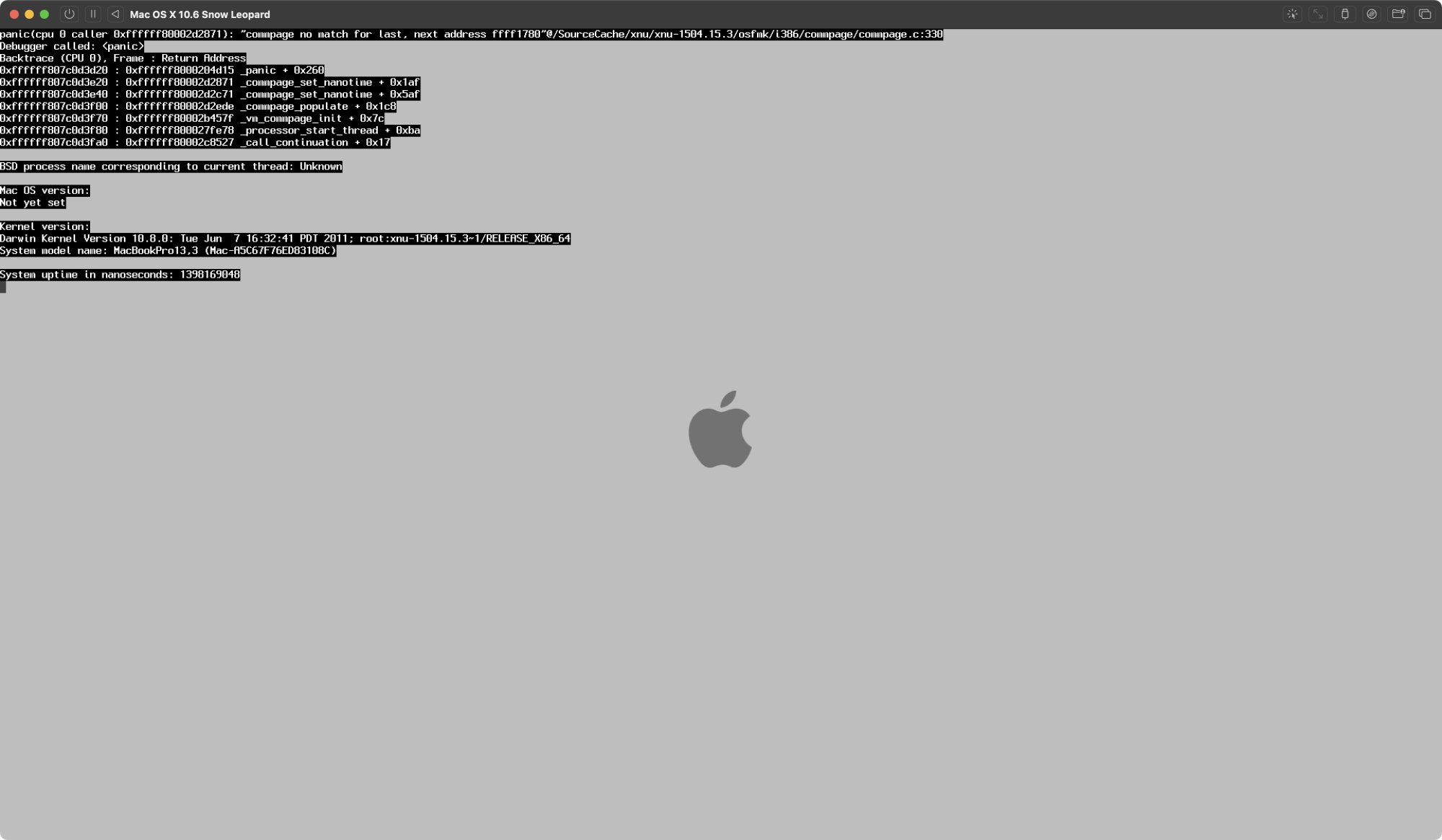Click the 'BSD process name corresponding' line

(x=172, y=167)
